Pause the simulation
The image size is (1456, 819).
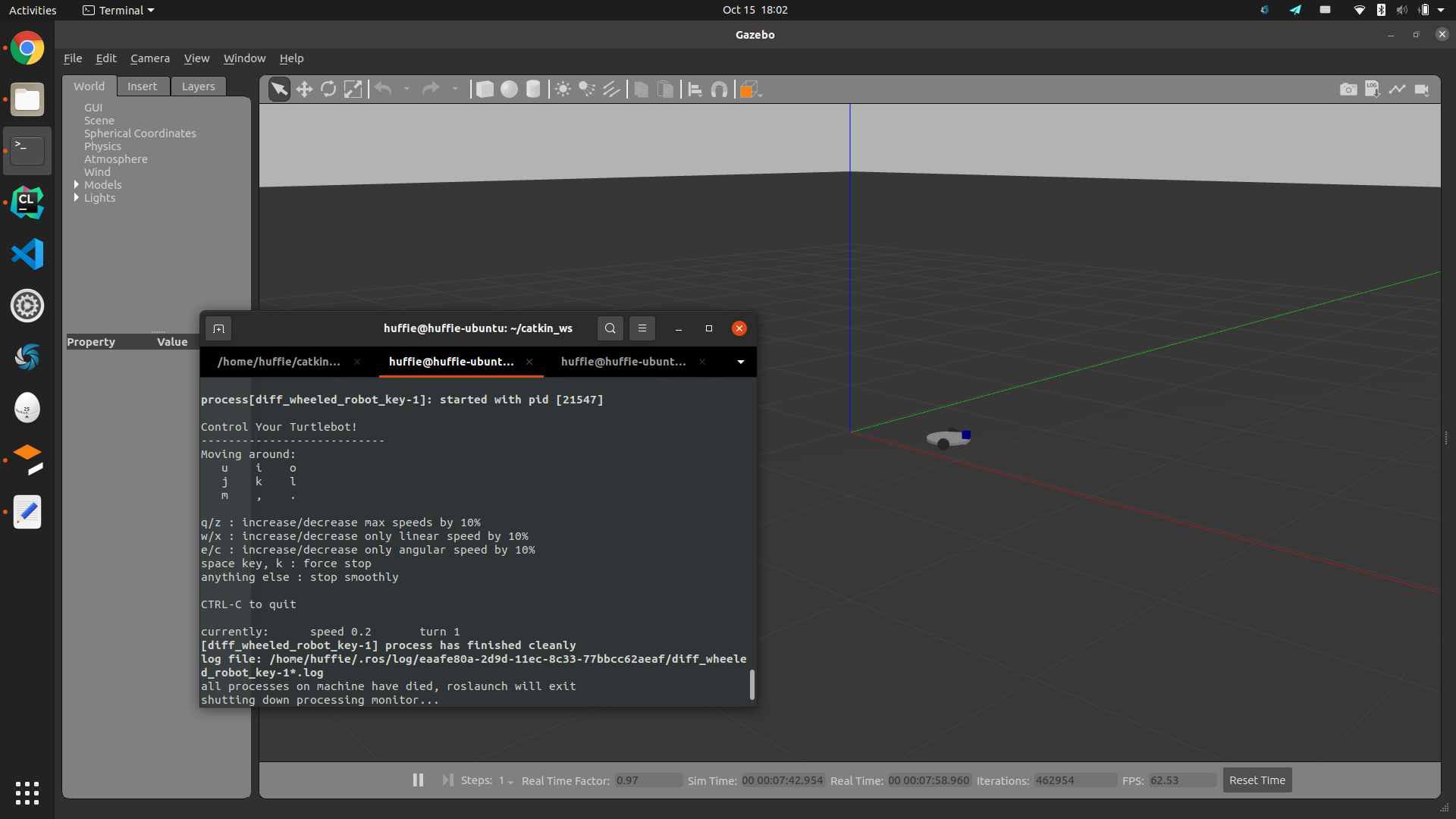(418, 780)
